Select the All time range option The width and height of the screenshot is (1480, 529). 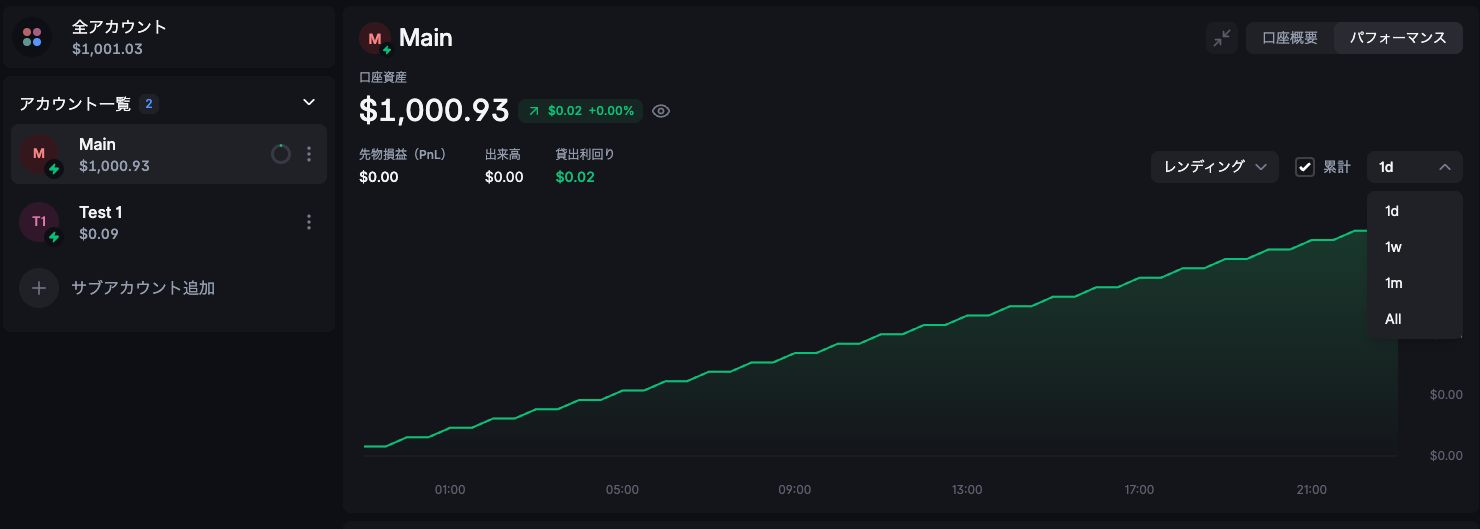coord(1393,319)
